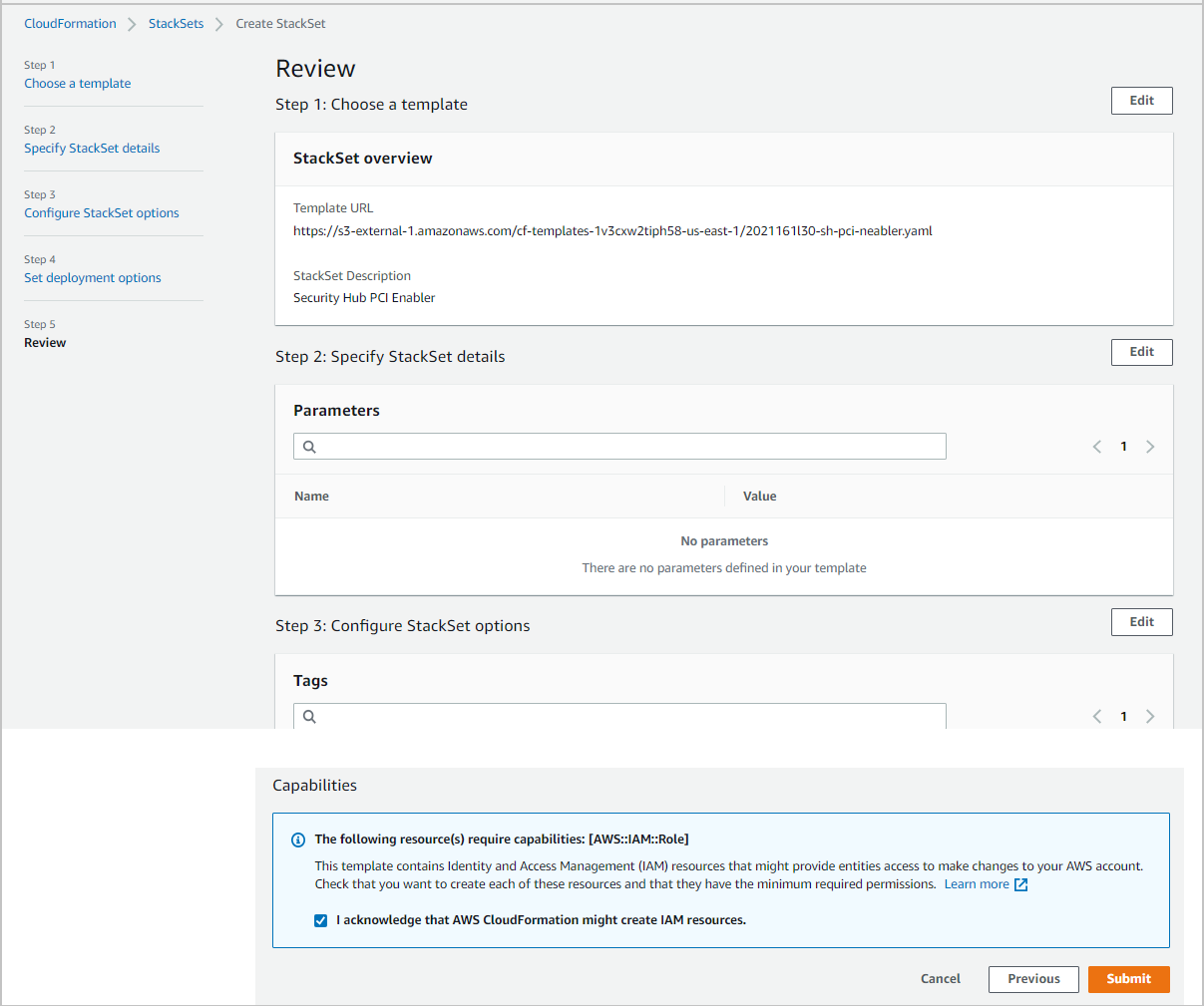The height and width of the screenshot is (1006, 1204).
Task: Open StackSets from the breadcrumb
Action: tap(176, 23)
